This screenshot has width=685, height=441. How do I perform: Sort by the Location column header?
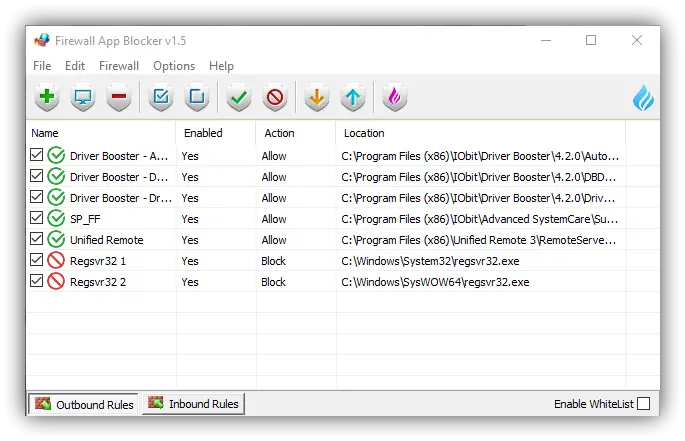(x=481, y=133)
